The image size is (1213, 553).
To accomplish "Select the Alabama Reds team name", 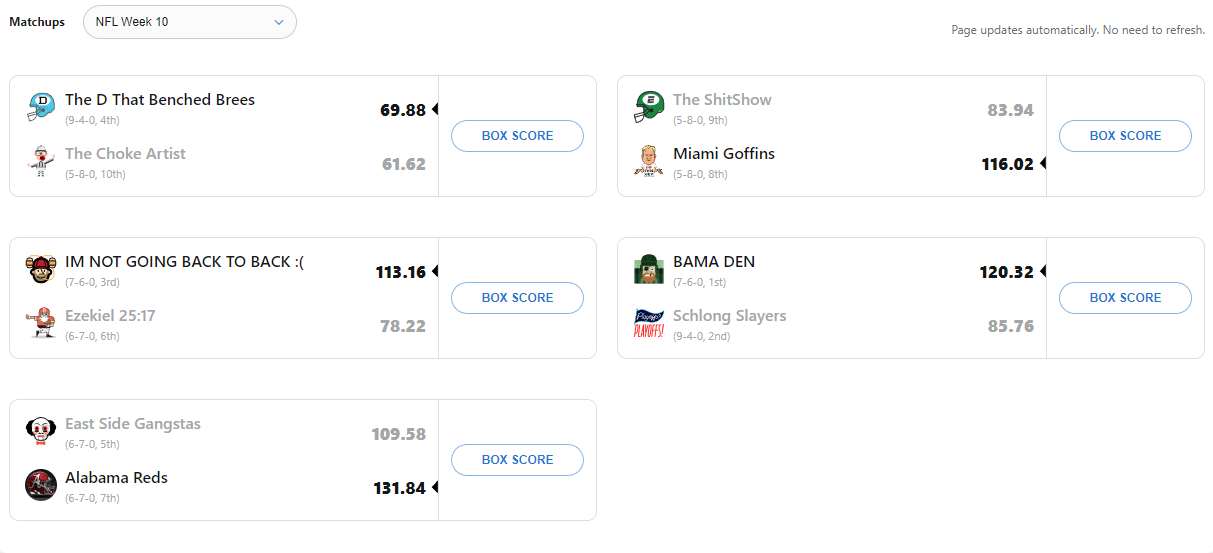I will (x=116, y=478).
